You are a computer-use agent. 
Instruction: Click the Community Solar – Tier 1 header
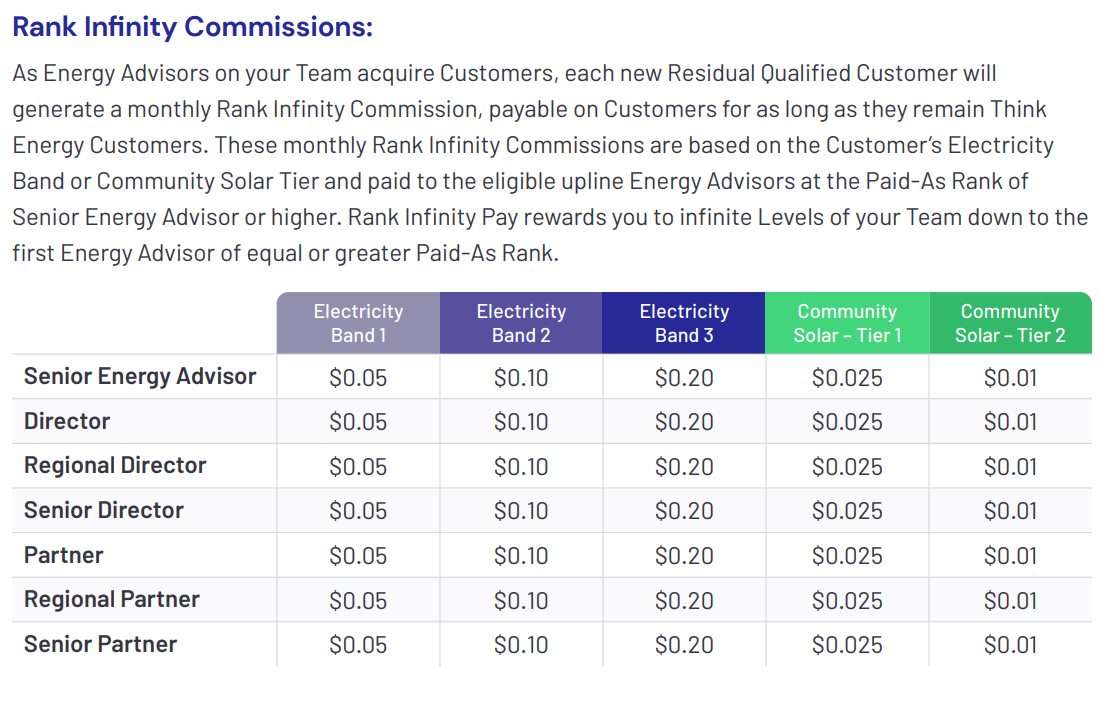(847, 323)
